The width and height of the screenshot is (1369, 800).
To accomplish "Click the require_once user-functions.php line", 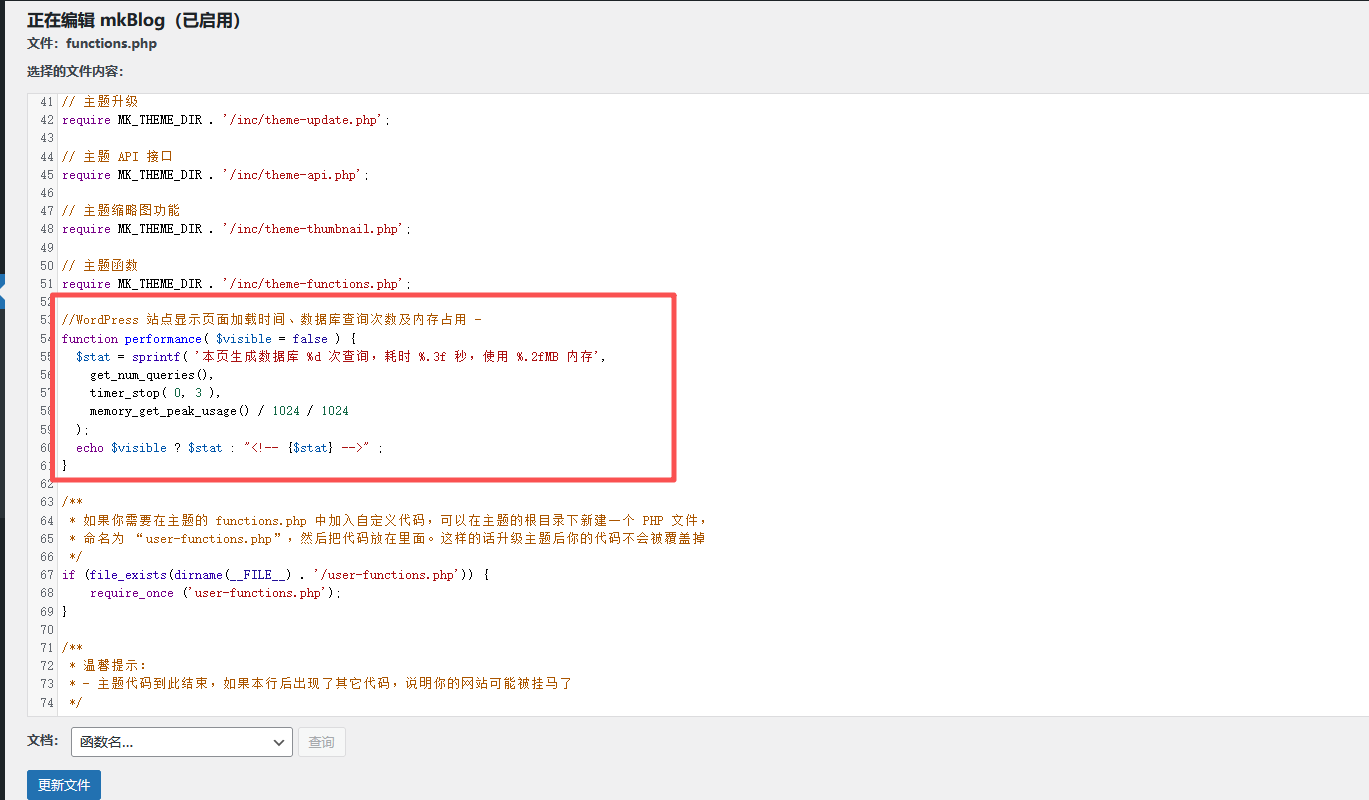I will (x=215, y=593).
